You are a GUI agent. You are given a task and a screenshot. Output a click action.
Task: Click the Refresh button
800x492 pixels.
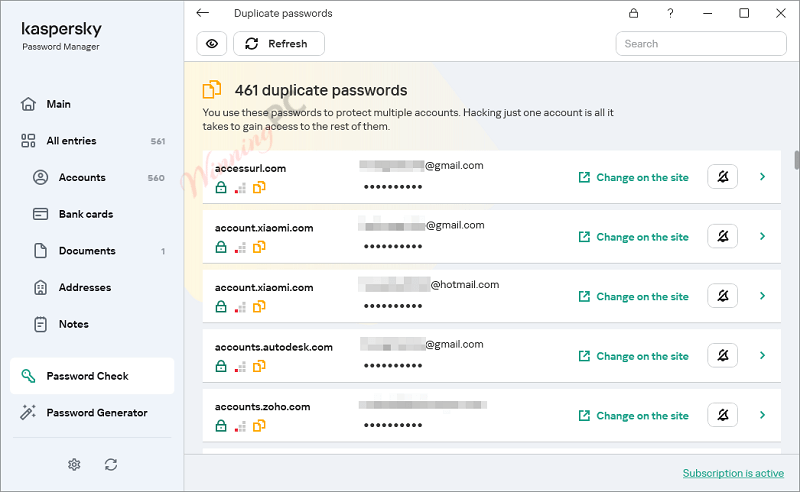pyautogui.click(x=279, y=43)
